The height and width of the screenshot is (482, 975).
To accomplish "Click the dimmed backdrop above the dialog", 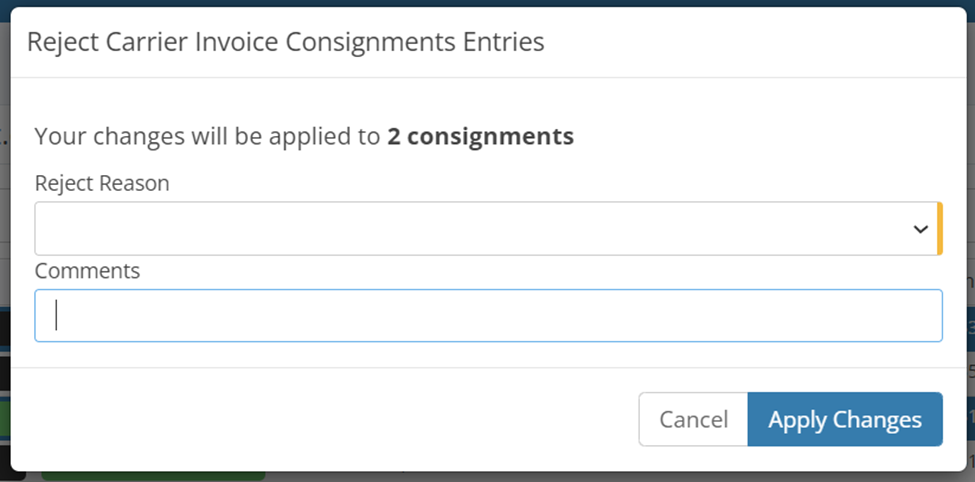I will (487, 3).
